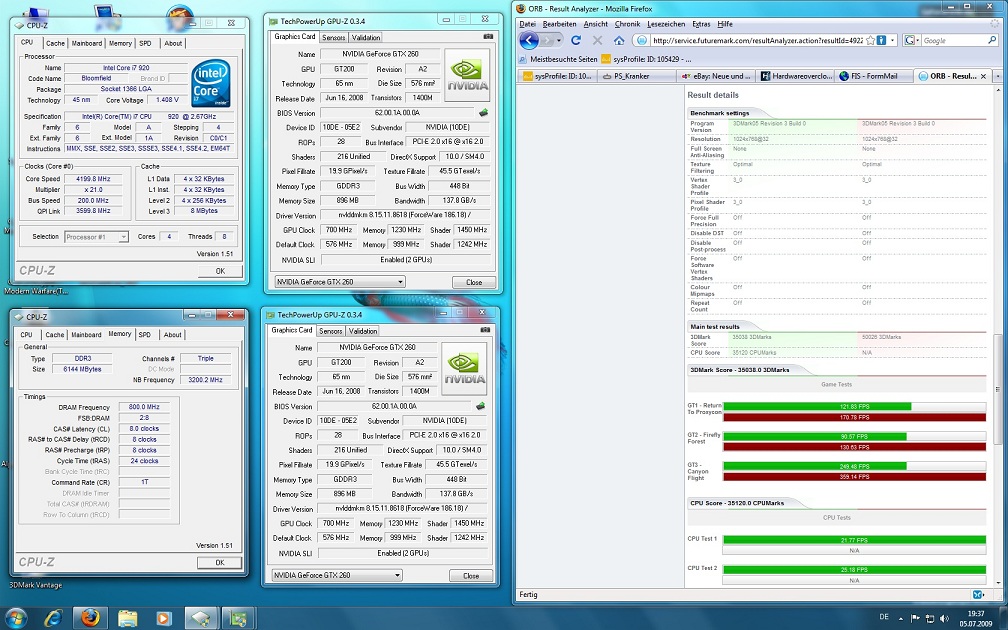The image size is (1008, 630).
Task: Open the search engine selector dropdown
Action: 912,40
